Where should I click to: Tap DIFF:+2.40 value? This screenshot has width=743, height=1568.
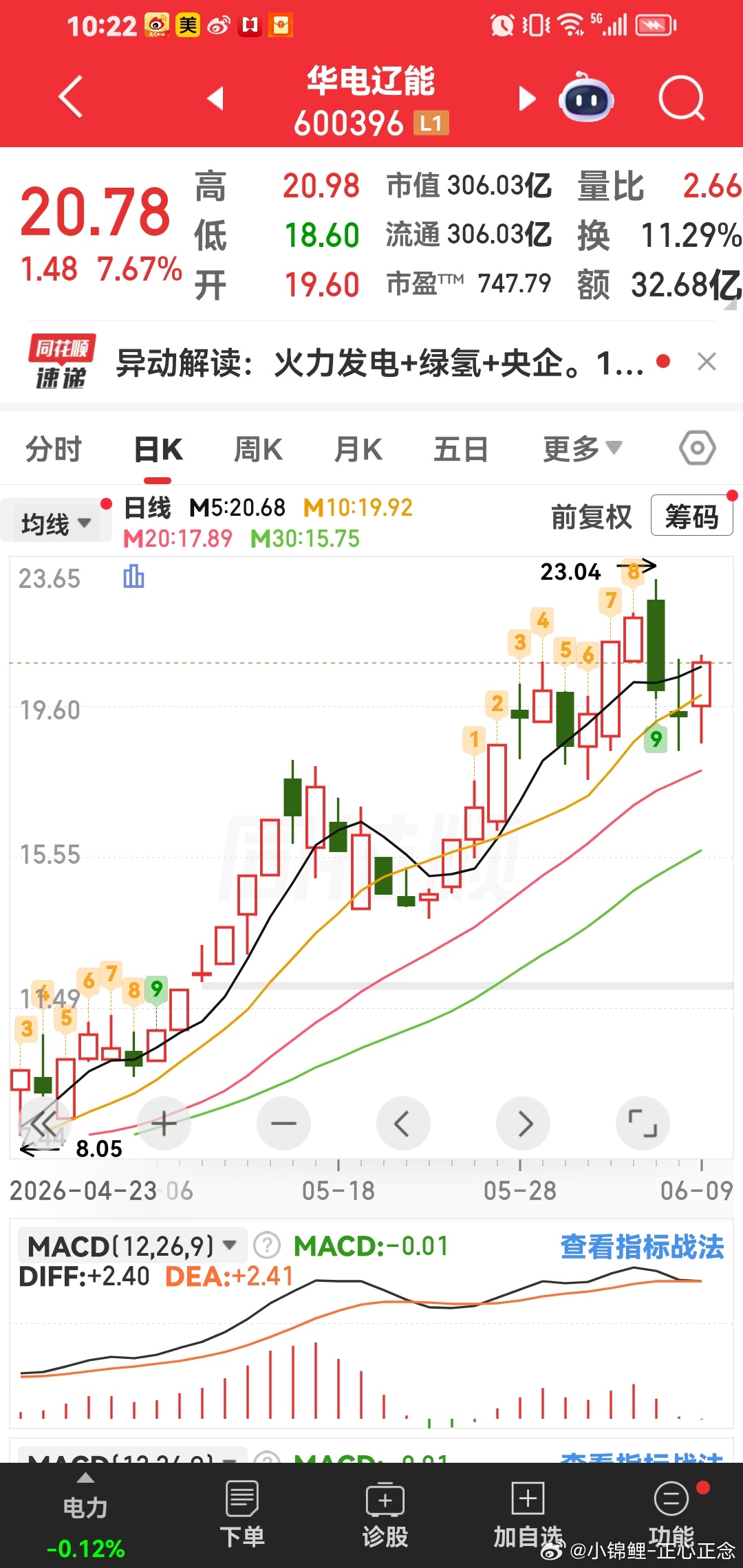pyautogui.click(x=84, y=1277)
